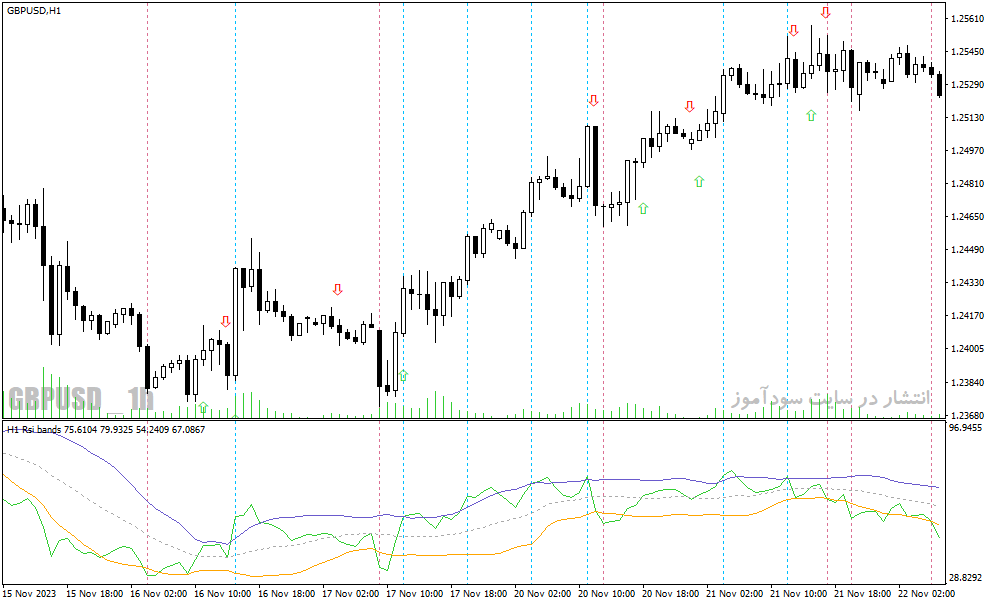
Task: Click the 16 Nov 18:00 time label
Action: [287, 594]
